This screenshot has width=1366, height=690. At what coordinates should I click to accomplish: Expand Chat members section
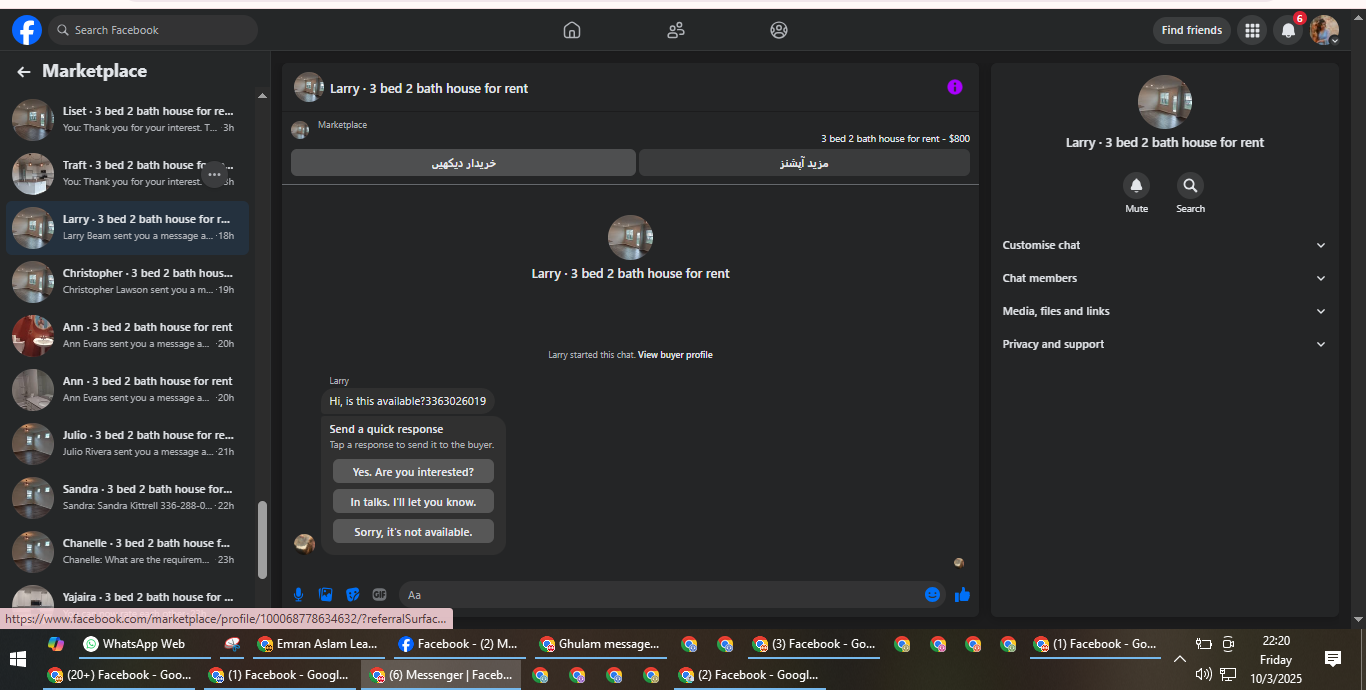tap(1164, 278)
